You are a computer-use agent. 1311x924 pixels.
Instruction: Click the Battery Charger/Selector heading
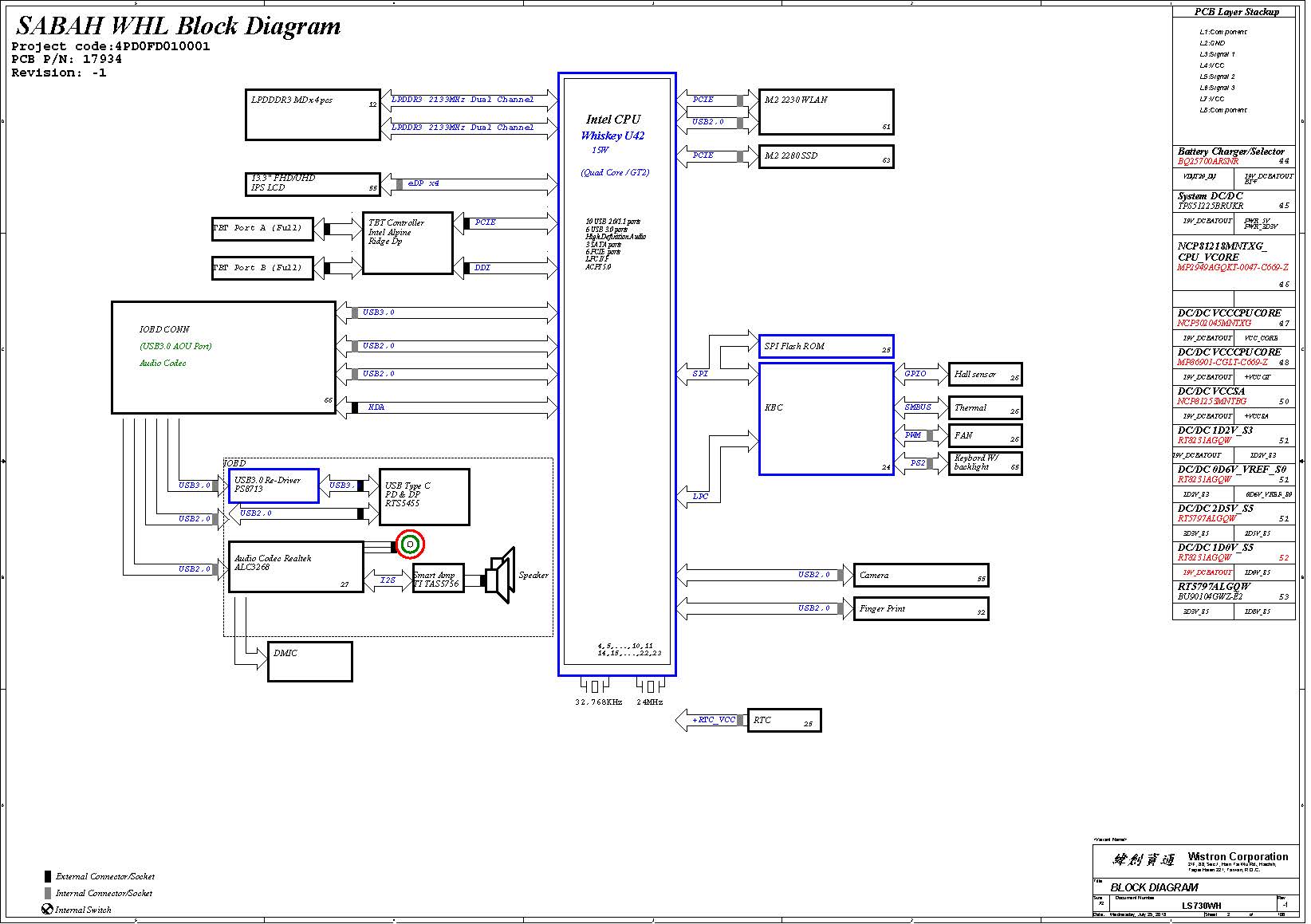point(1231,151)
